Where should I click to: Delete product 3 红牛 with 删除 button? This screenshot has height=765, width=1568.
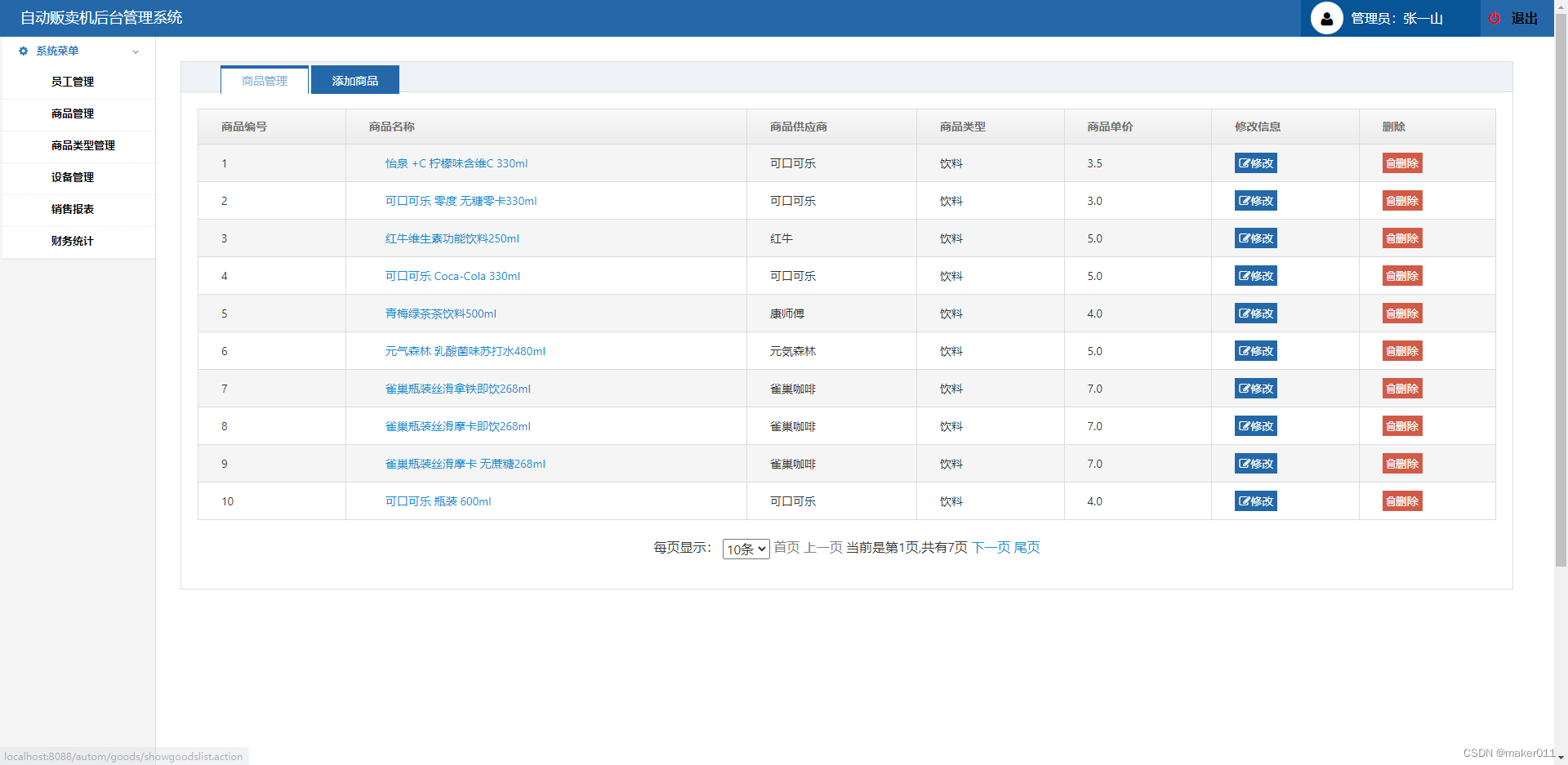pos(1402,238)
